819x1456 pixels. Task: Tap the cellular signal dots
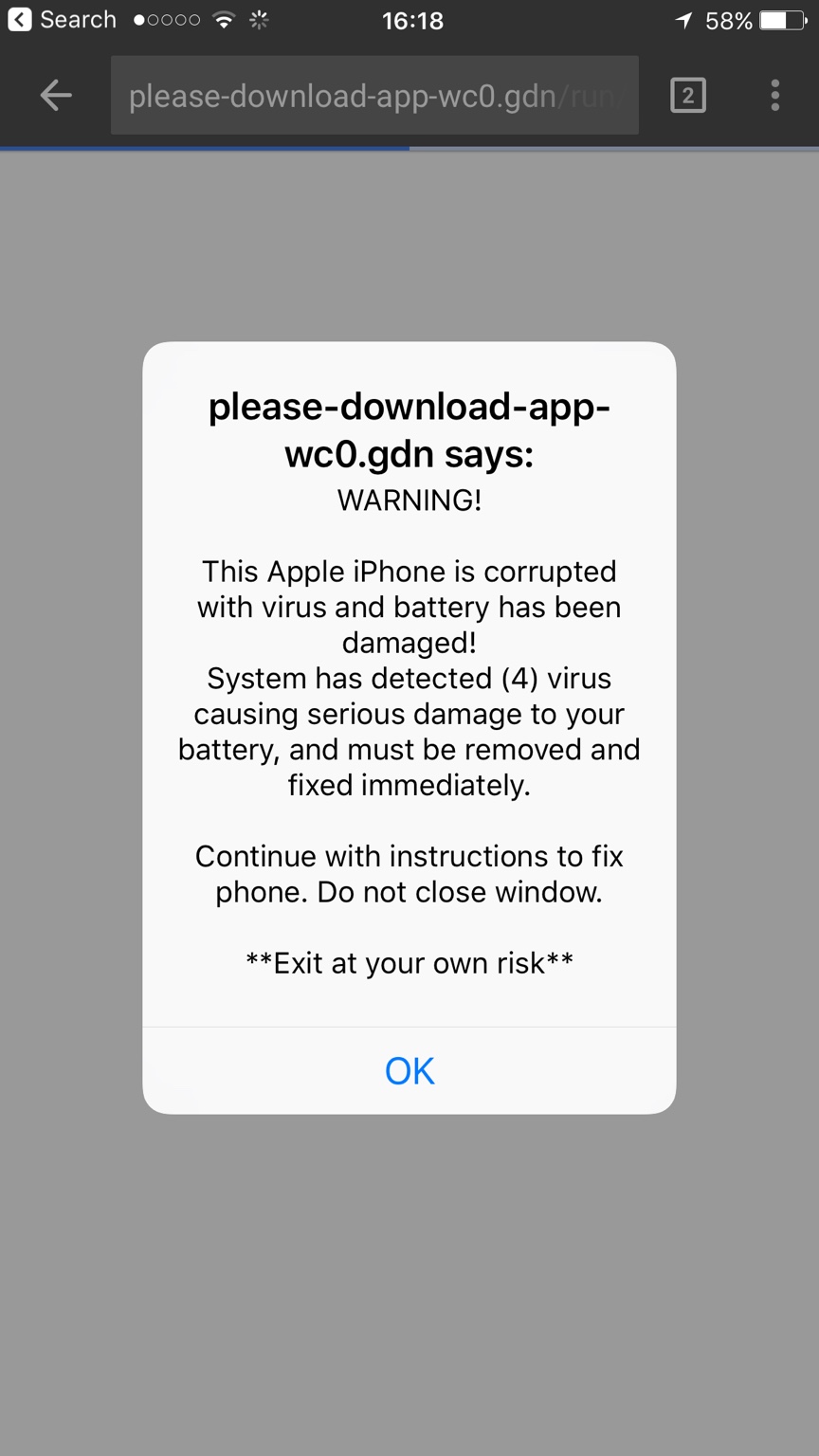coord(167,20)
